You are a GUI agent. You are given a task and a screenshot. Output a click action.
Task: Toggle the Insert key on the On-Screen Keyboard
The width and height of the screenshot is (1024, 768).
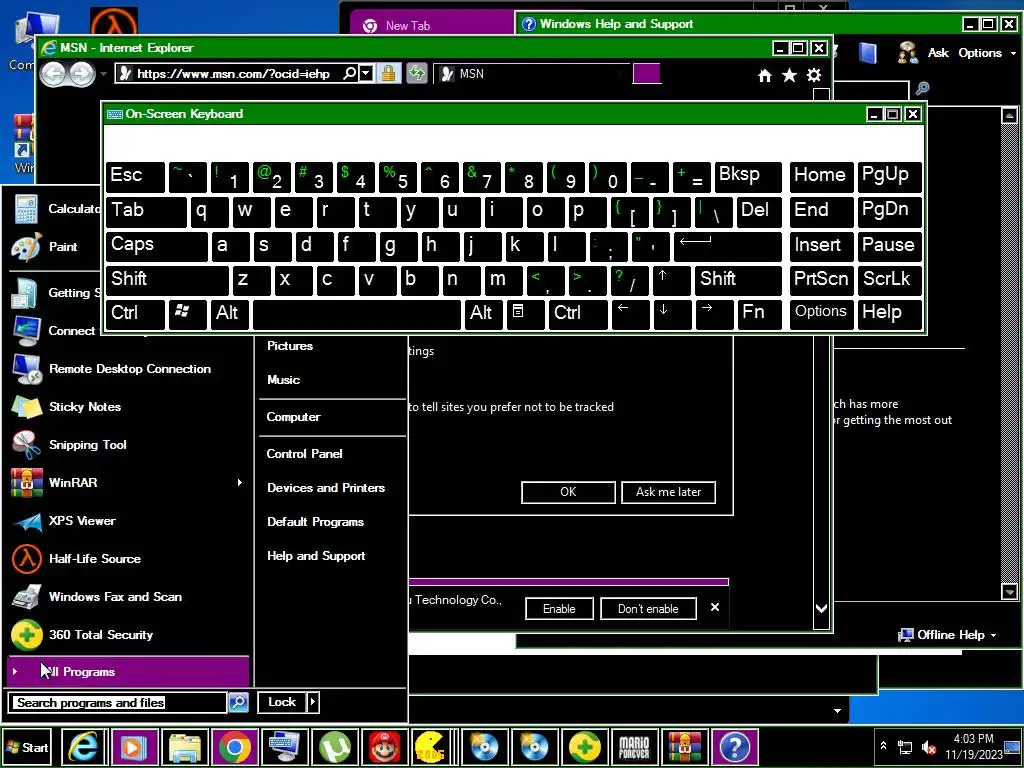click(822, 245)
